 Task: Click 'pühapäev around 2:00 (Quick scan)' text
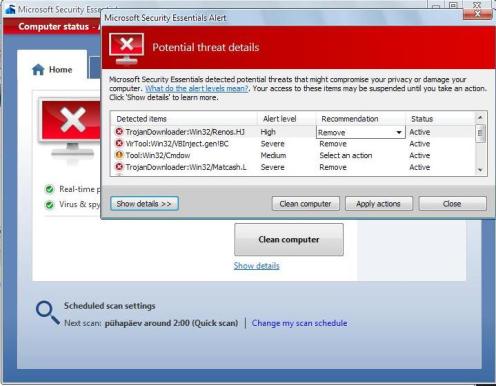(171, 323)
